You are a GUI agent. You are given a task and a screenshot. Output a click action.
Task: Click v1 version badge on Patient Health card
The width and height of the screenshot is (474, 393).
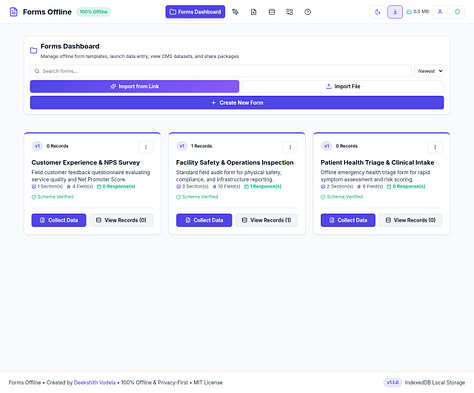pyautogui.click(x=326, y=146)
